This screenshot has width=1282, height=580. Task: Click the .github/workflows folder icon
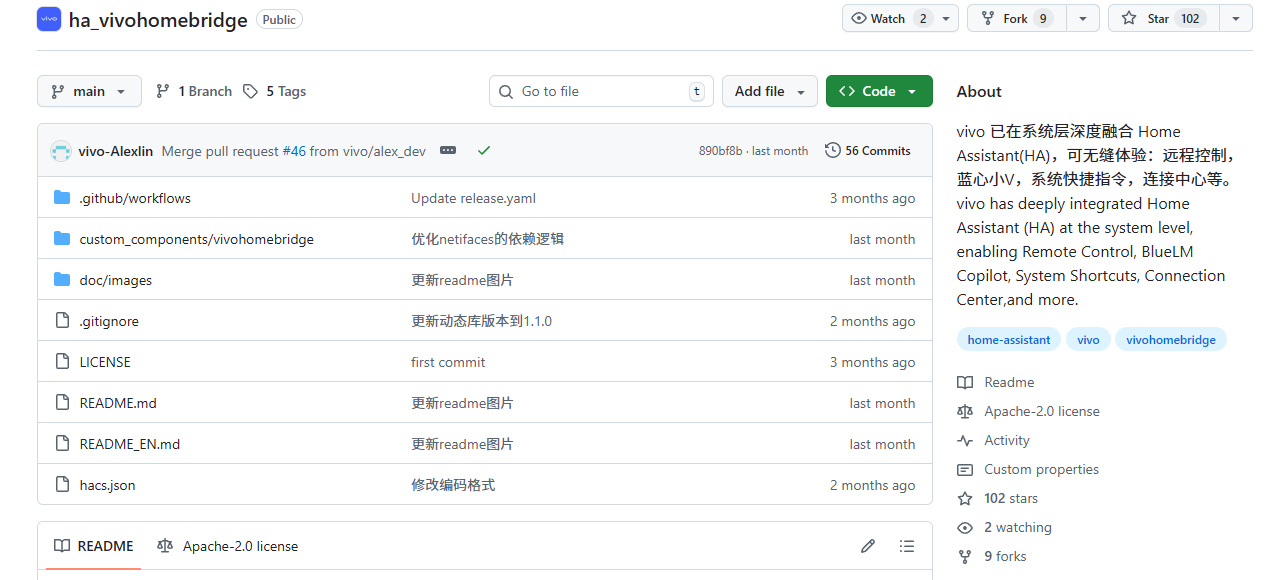(62, 198)
